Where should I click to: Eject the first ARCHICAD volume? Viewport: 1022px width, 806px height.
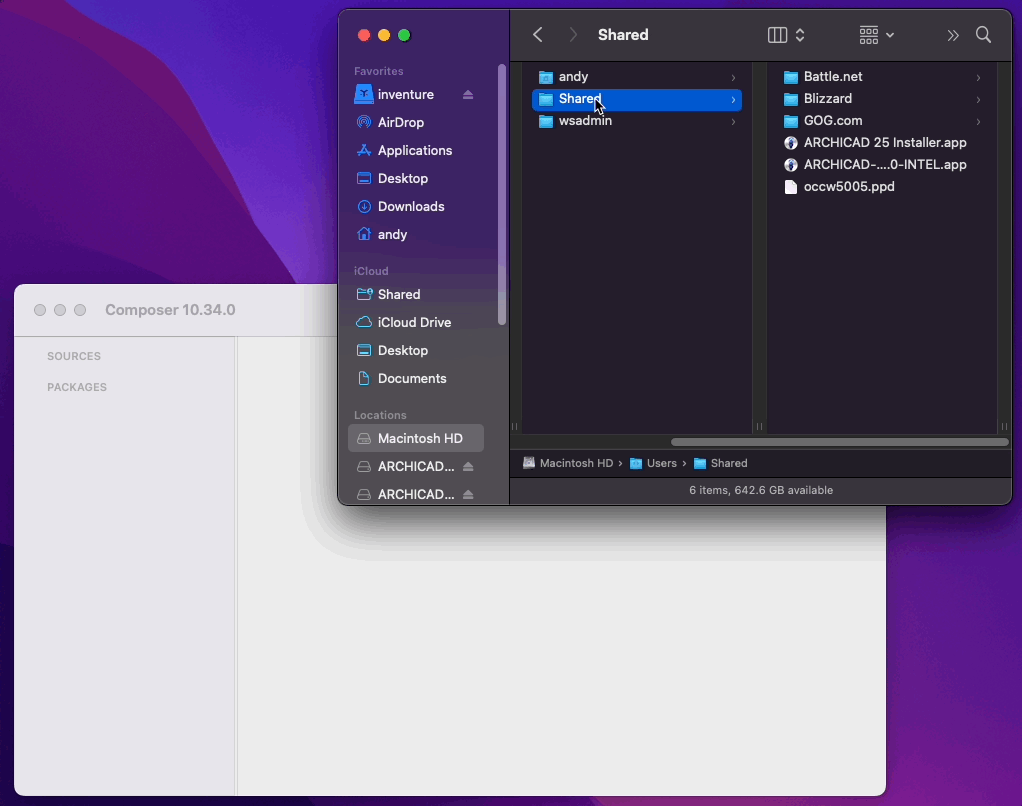point(468,467)
